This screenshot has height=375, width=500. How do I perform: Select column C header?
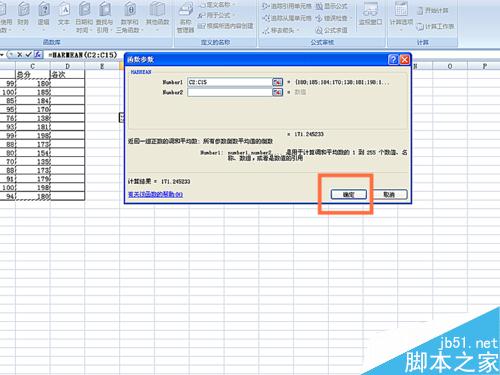[x=33, y=66]
